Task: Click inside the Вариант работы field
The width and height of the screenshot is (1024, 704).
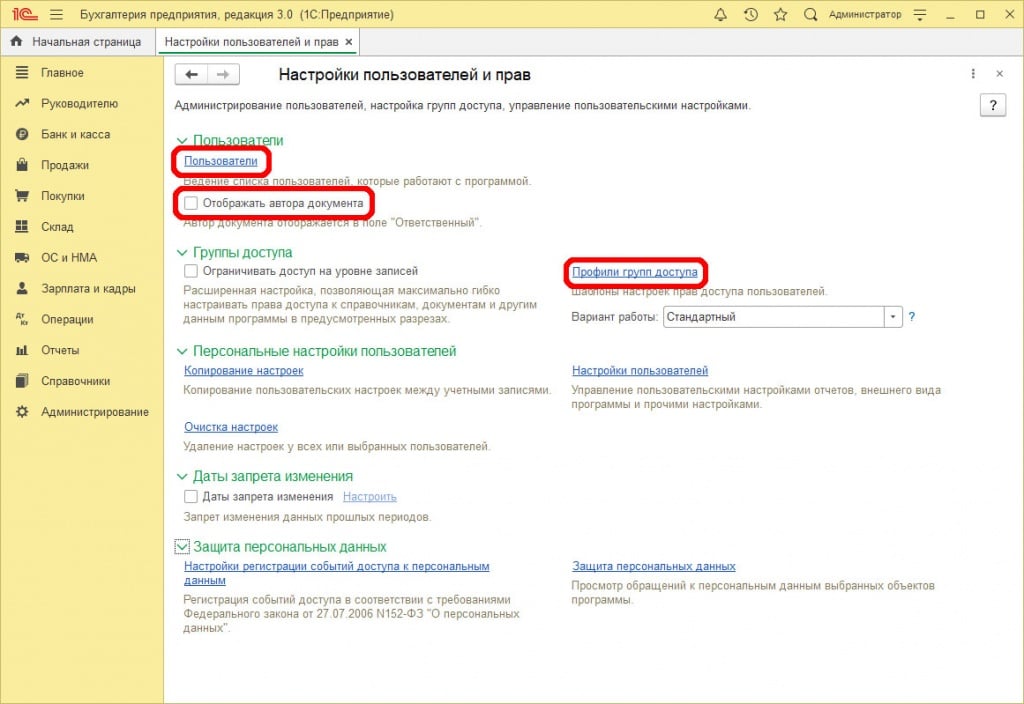Action: pyautogui.click(x=770, y=317)
